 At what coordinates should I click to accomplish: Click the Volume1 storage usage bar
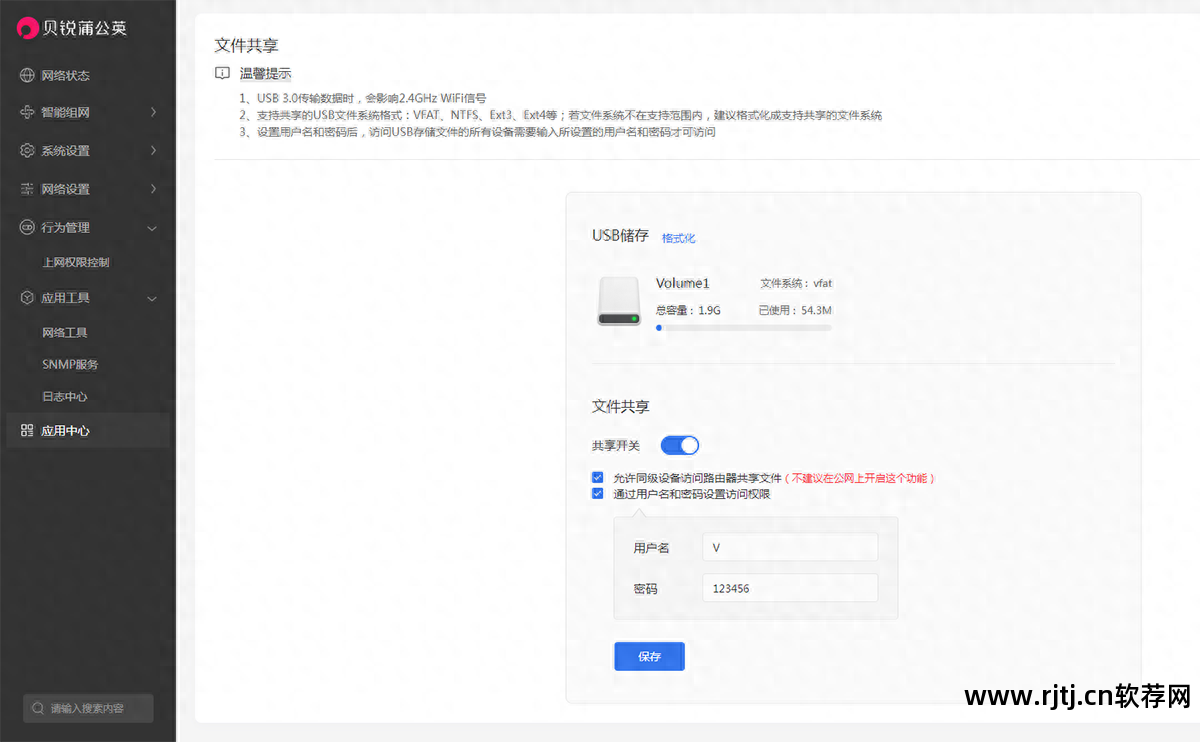pos(743,327)
